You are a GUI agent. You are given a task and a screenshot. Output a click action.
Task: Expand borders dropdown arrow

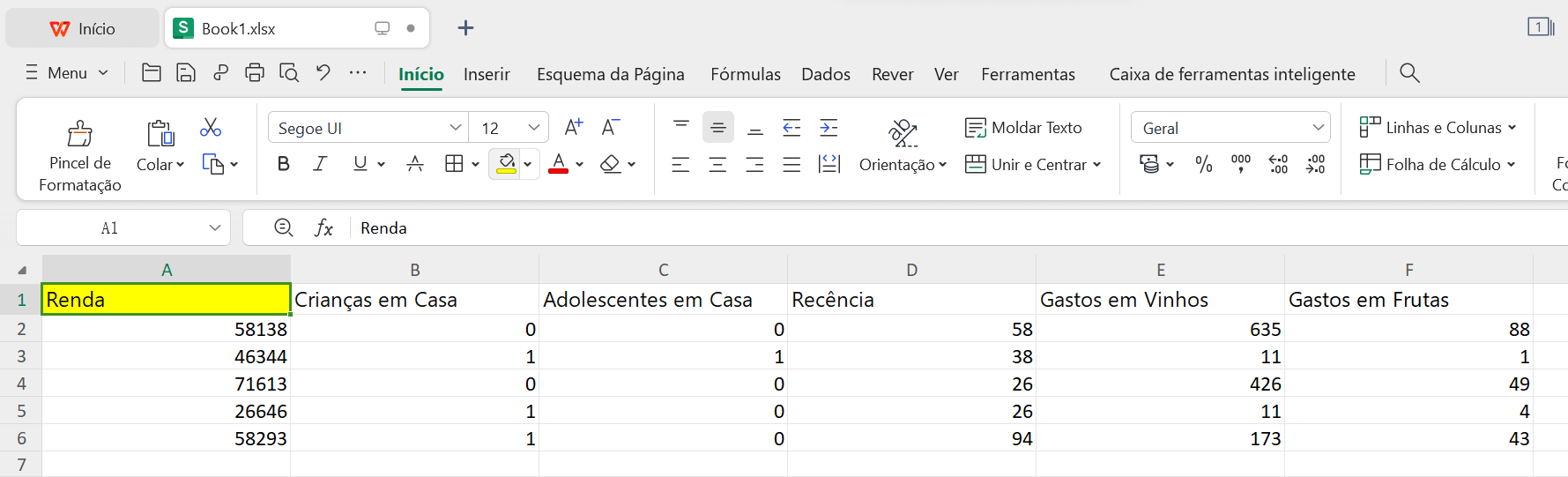475,164
